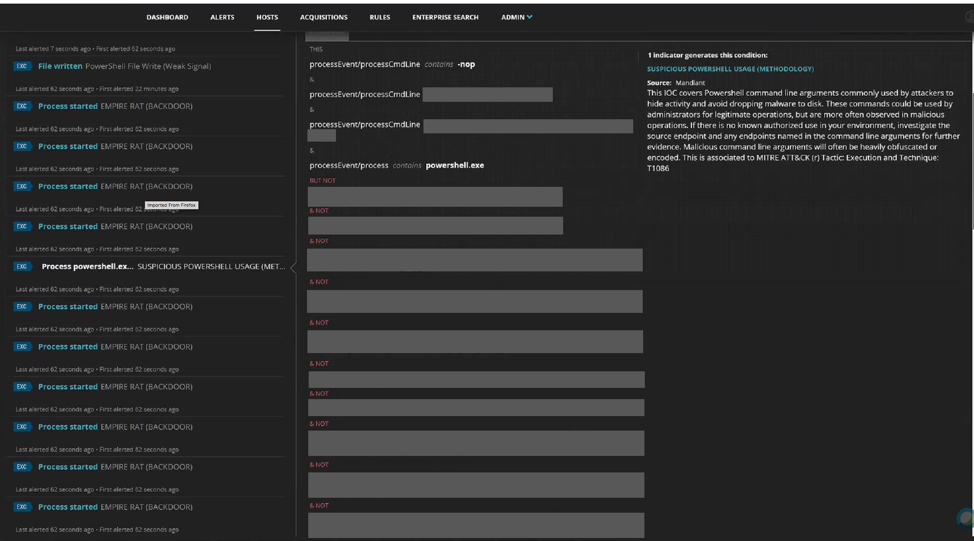Click the processCmdLine contains -nop condition
This screenshot has height=541, width=974.
(x=392, y=64)
